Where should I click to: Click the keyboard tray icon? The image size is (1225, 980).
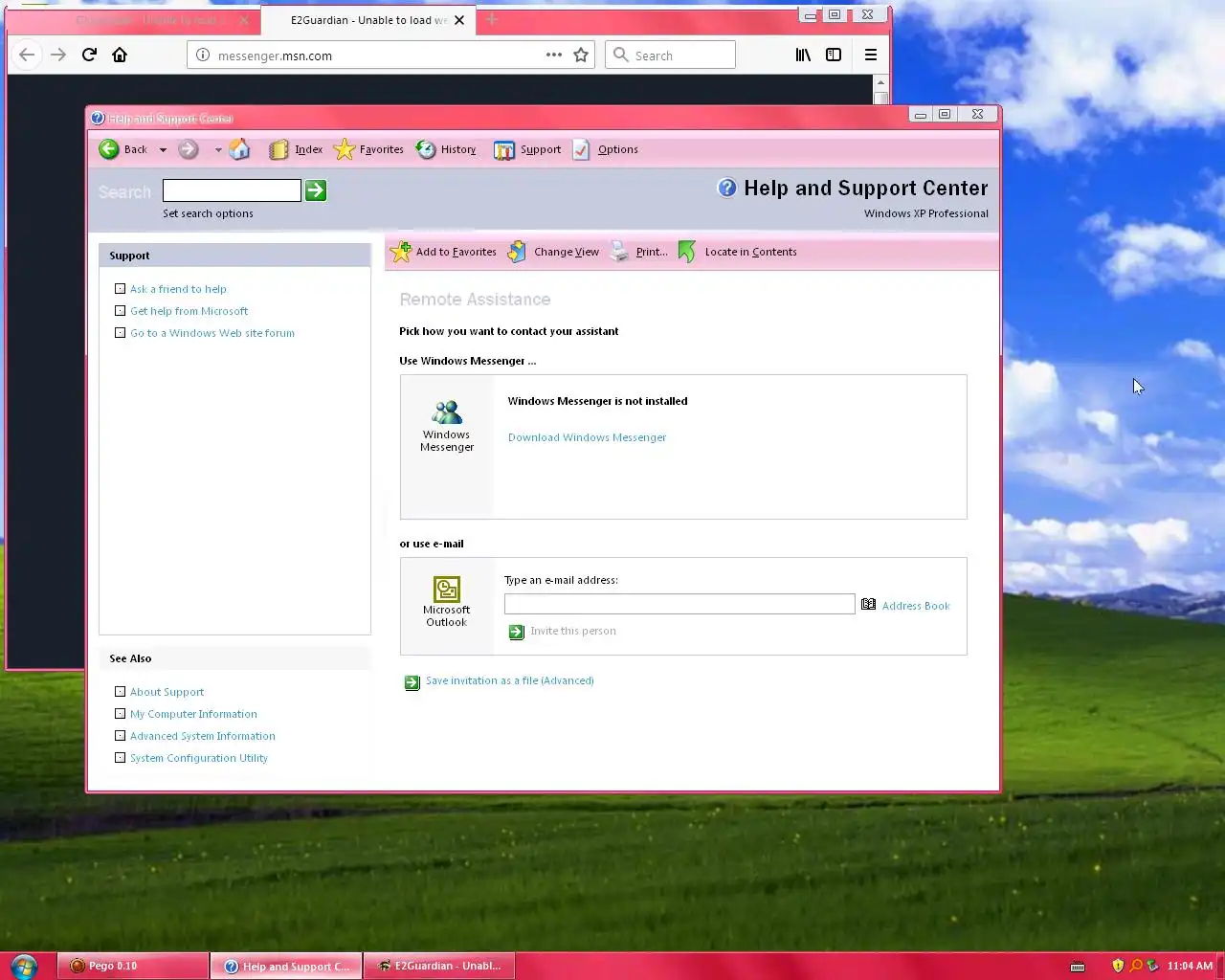1078,966
